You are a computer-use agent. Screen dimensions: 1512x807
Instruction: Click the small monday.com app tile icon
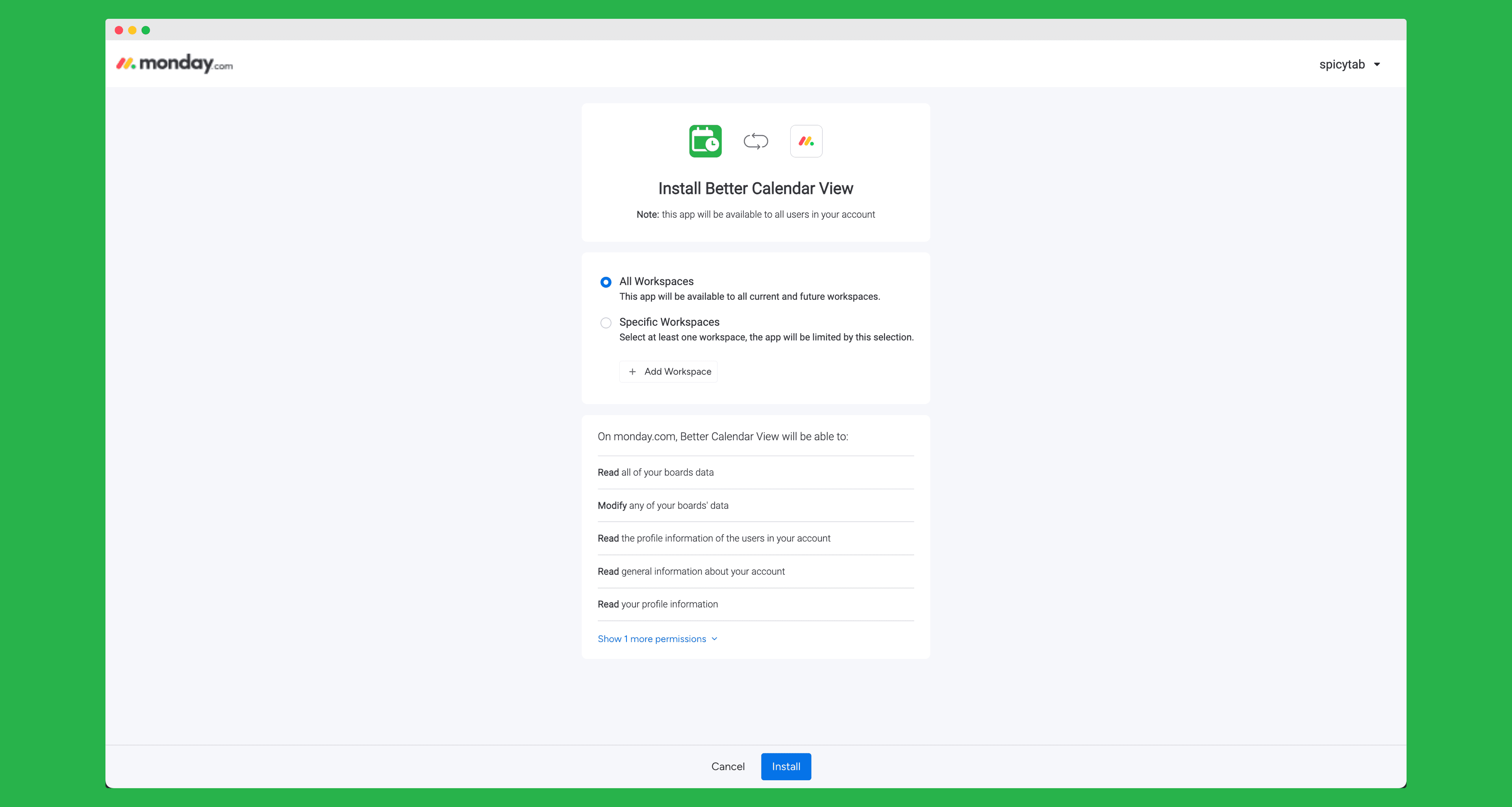[x=806, y=141]
